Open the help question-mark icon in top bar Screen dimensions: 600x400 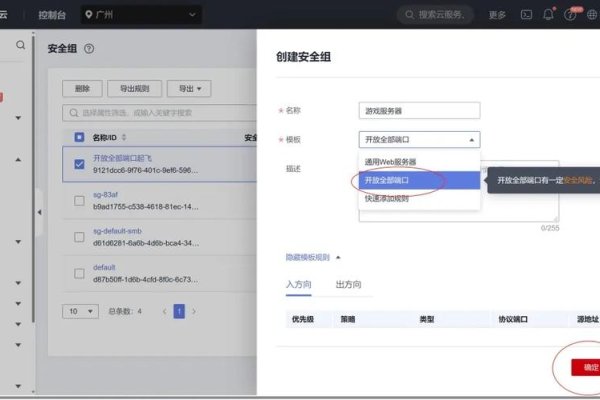[570, 15]
